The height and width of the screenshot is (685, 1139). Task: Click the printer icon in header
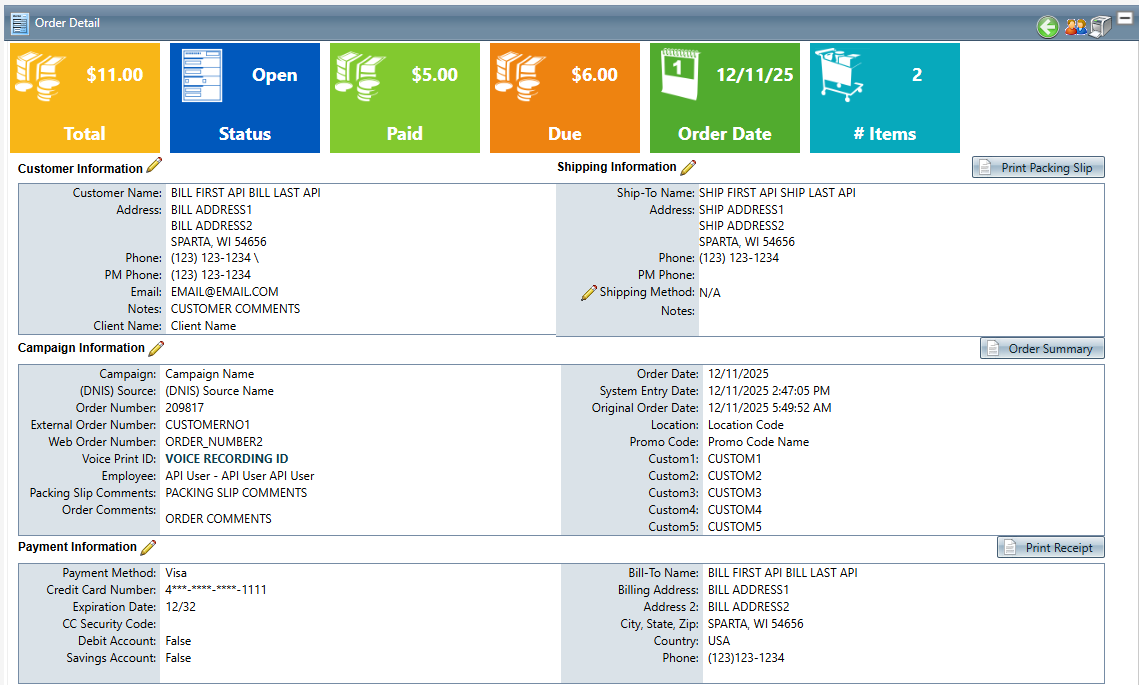coord(1100,27)
